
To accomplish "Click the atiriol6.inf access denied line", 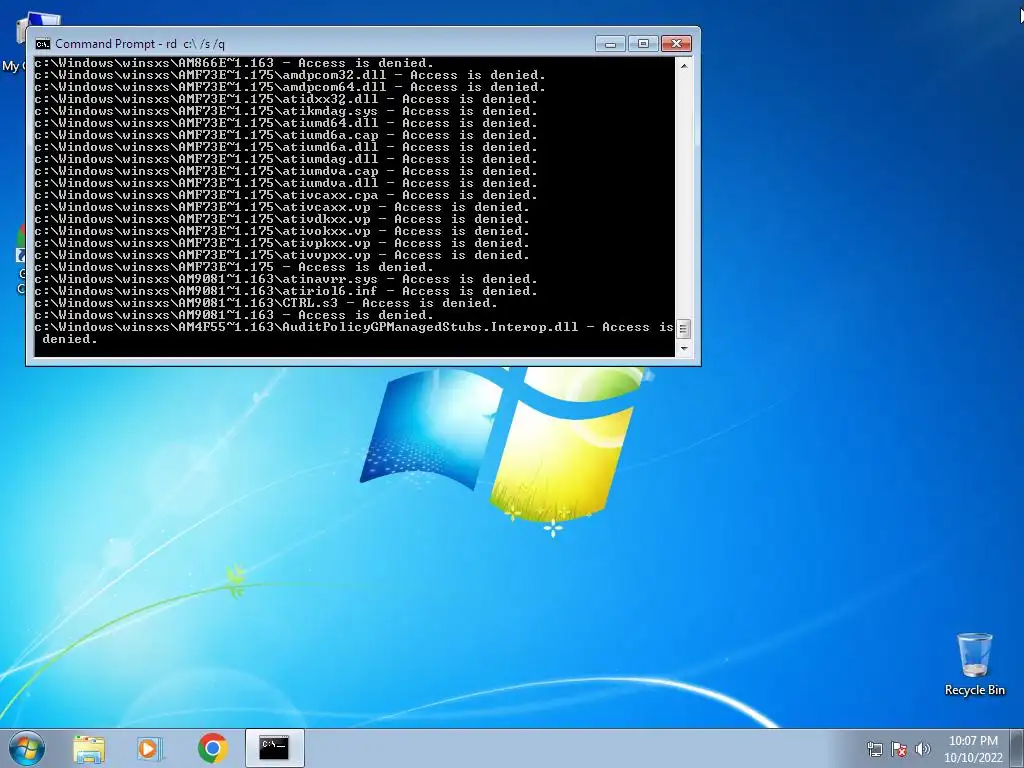I will click(x=286, y=291).
